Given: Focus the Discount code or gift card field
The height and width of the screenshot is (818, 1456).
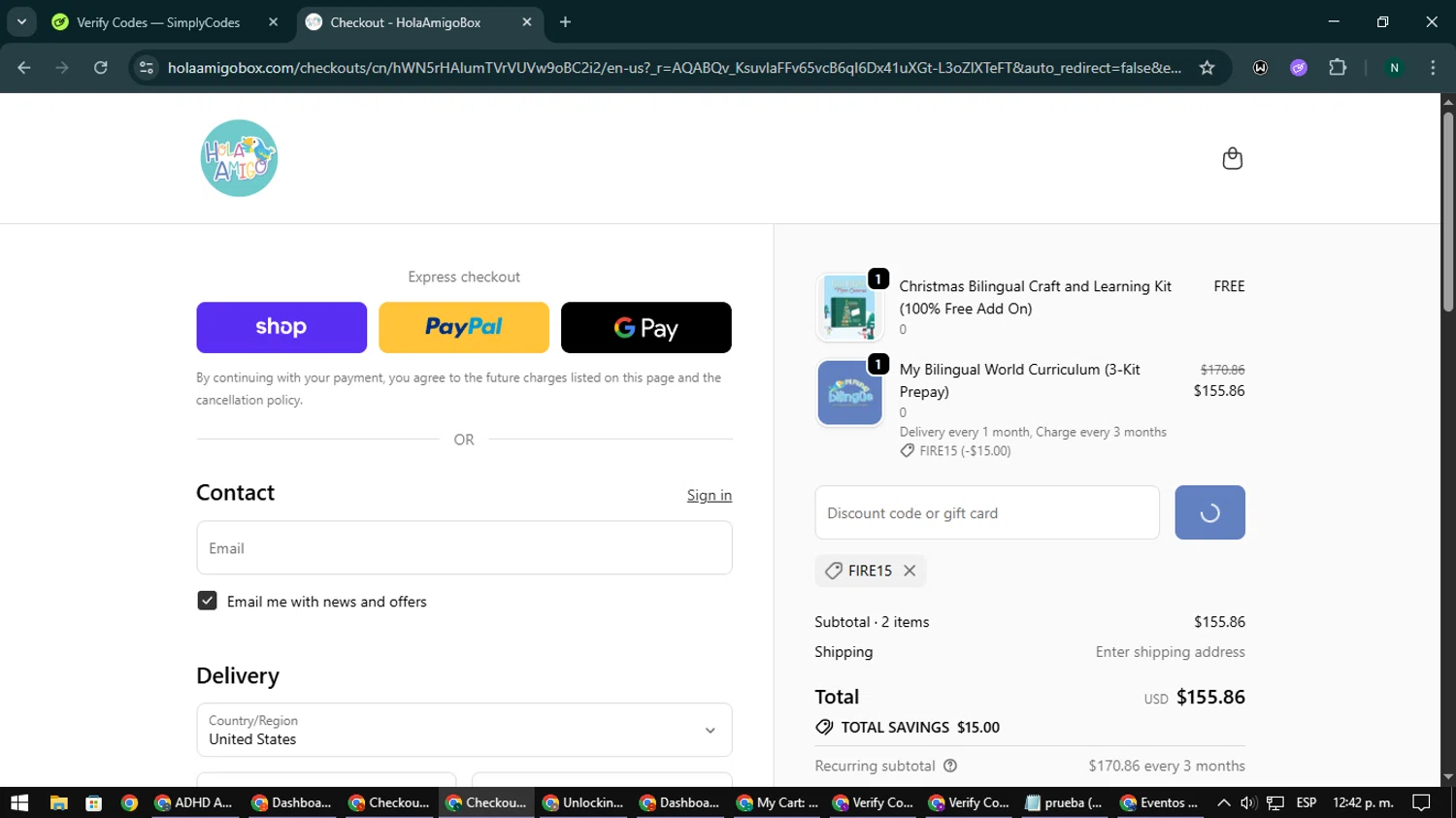Looking at the screenshot, I should (x=987, y=512).
